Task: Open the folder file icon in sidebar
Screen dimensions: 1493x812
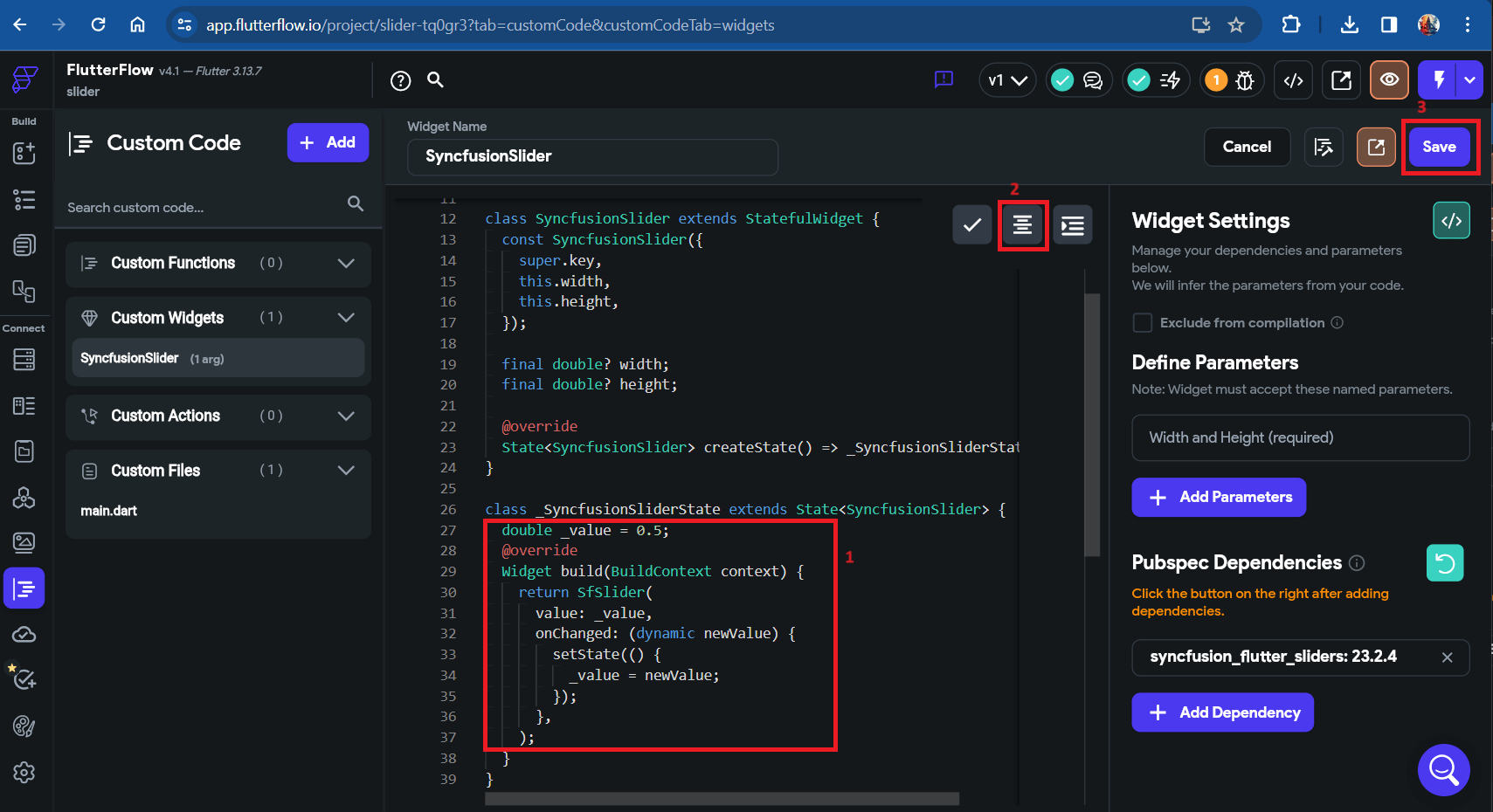Action: tap(24, 451)
